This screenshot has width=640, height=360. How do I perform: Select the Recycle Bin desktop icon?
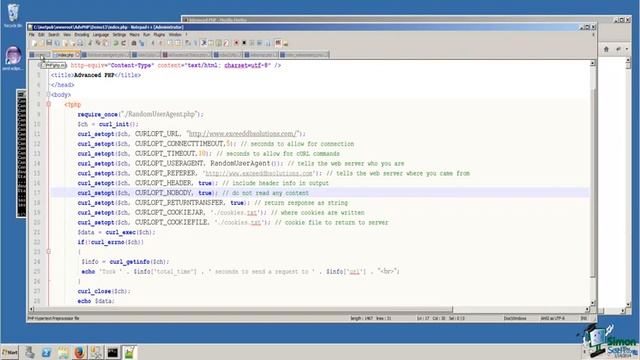pos(13,16)
